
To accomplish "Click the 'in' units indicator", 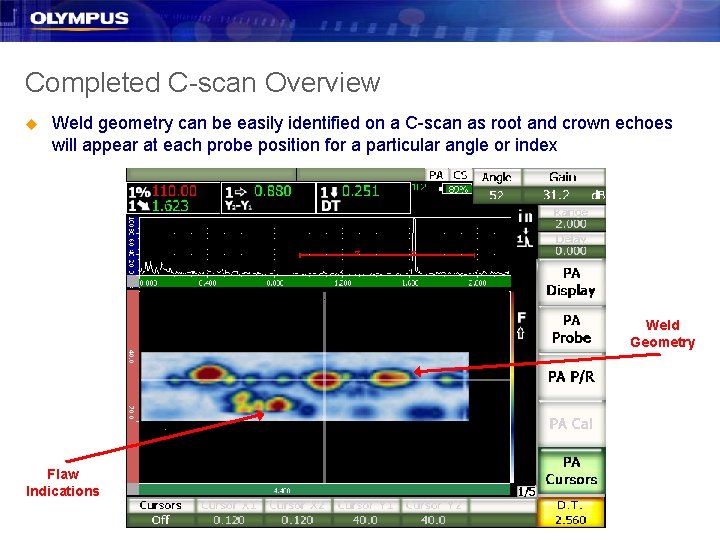I will click(x=525, y=216).
